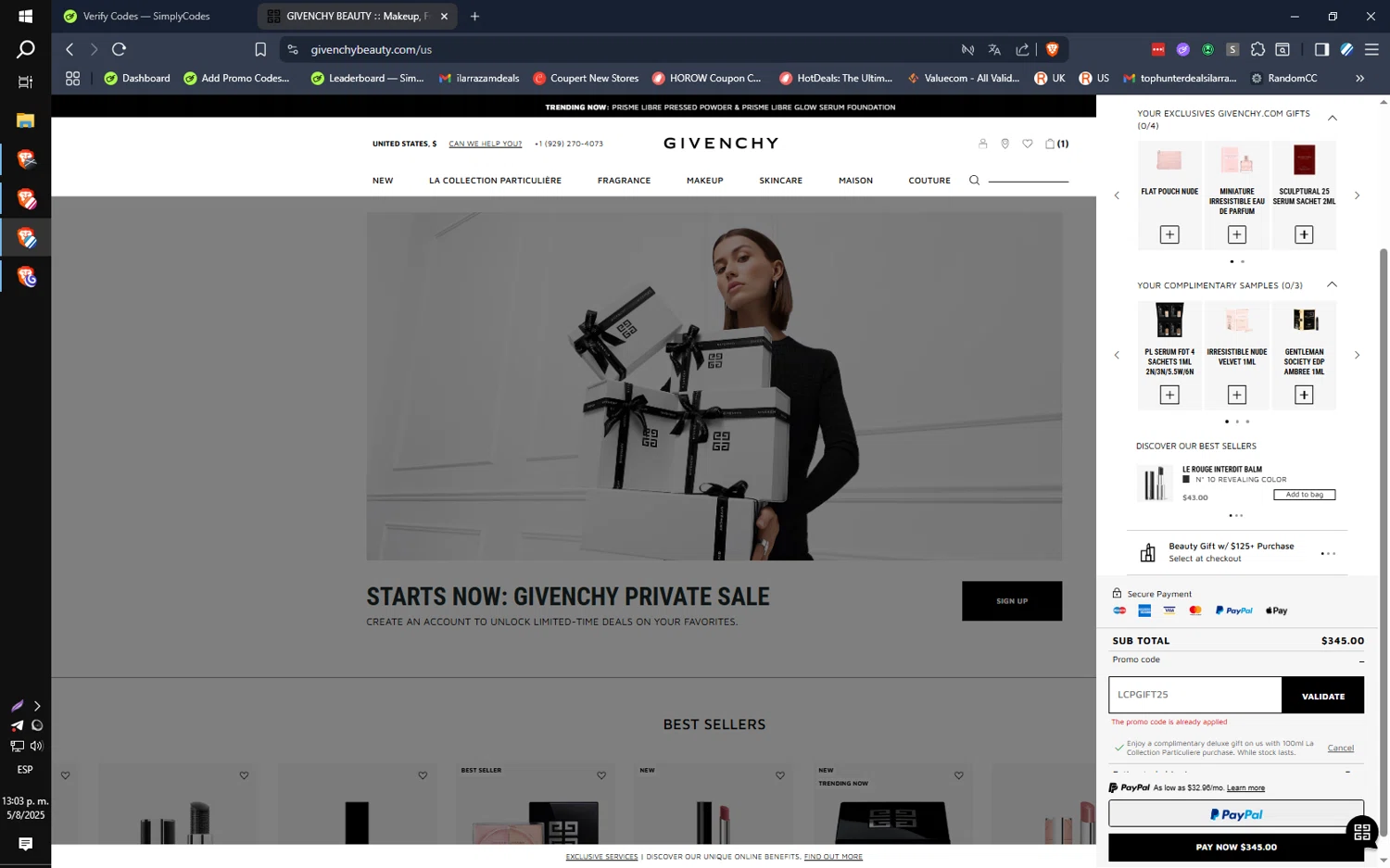Open File Explorer from taskbar
The height and width of the screenshot is (868, 1390).
(x=25, y=120)
